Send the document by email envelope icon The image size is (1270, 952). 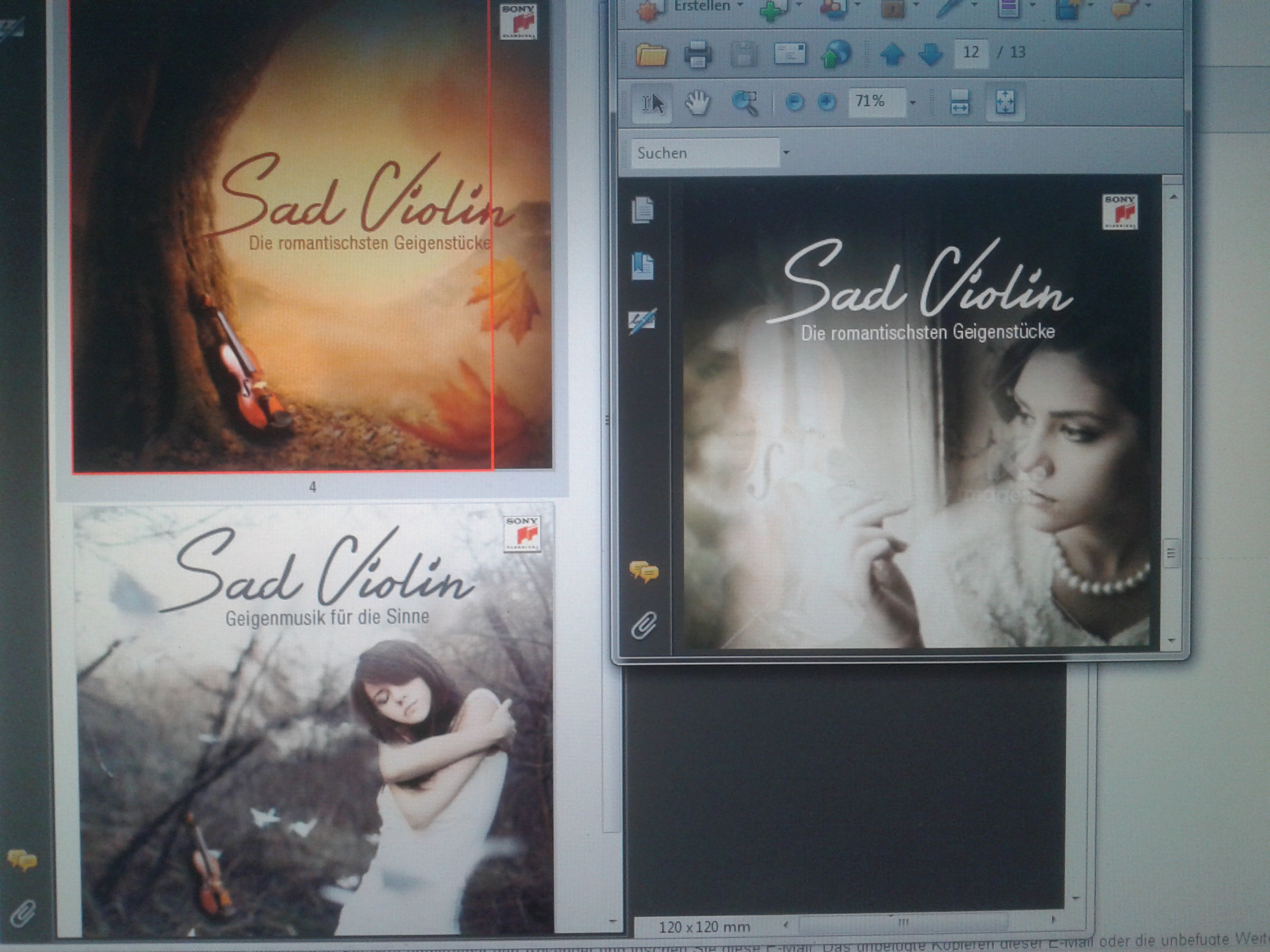pyautogui.click(x=790, y=55)
